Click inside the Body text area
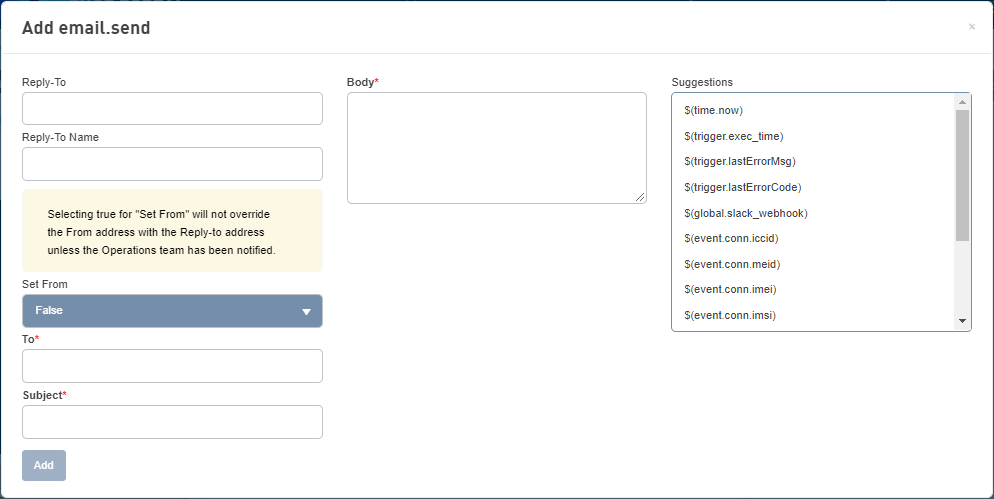The width and height of the screenshot is (994, 499). coord(496,148)
